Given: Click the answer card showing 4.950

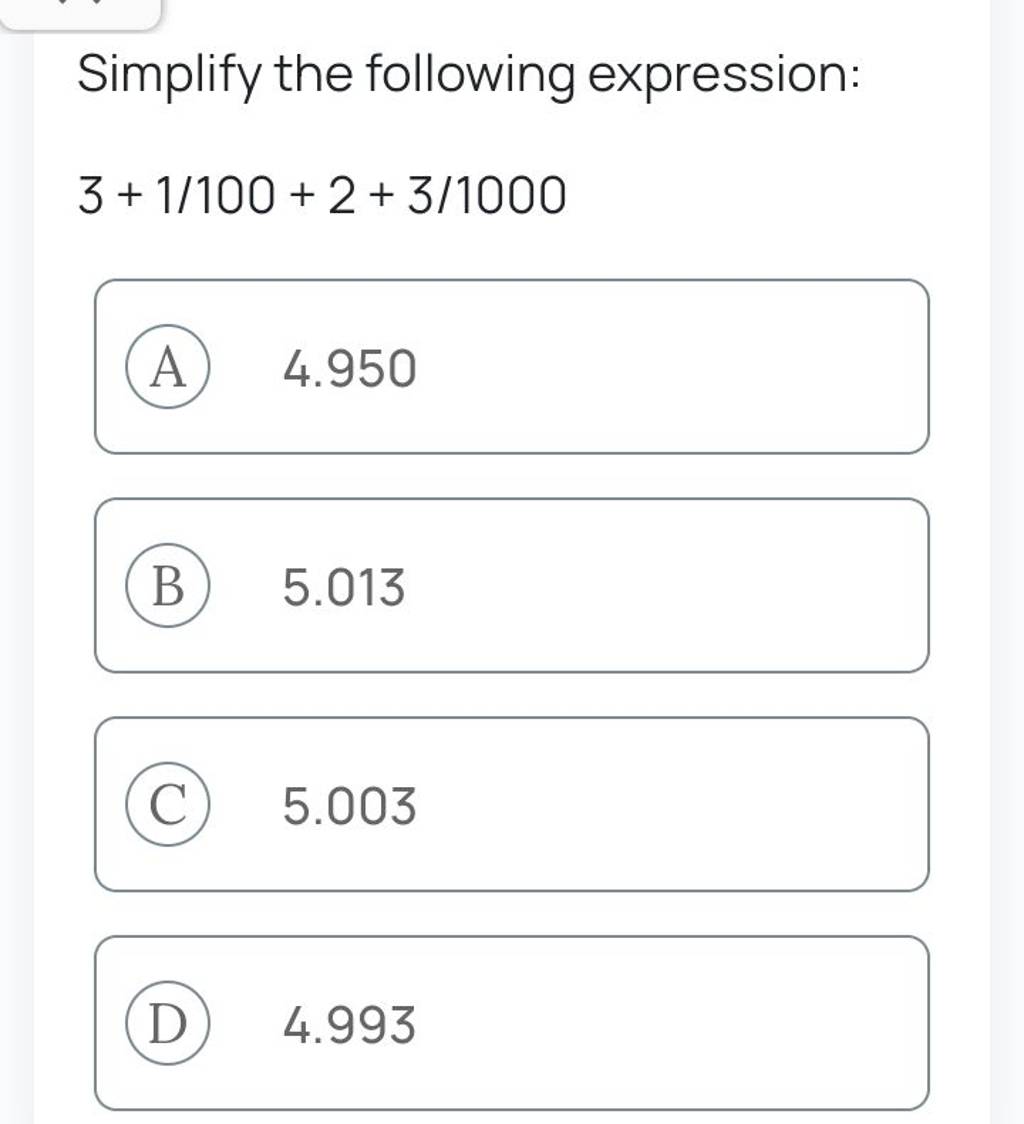Looking at the screenshot, I should [512, 368].
